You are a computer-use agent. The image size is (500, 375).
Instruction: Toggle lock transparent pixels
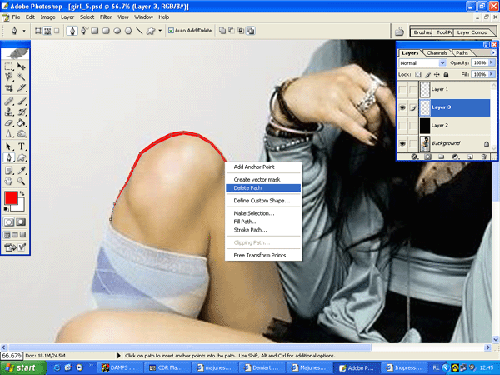click(x=419, y=74)
